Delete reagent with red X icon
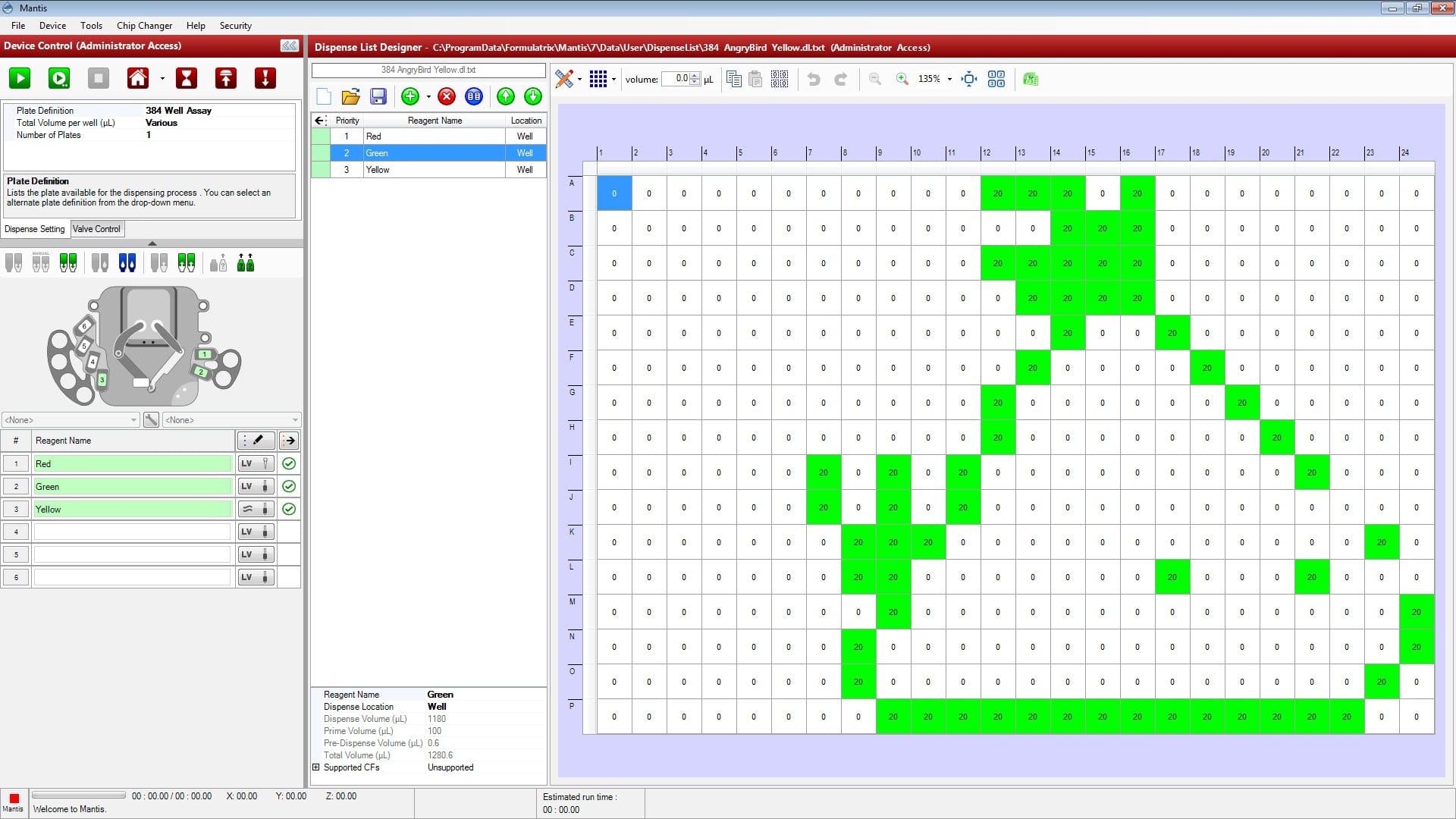The width and height of the screenshot is (1456, 819). point(447,96)
